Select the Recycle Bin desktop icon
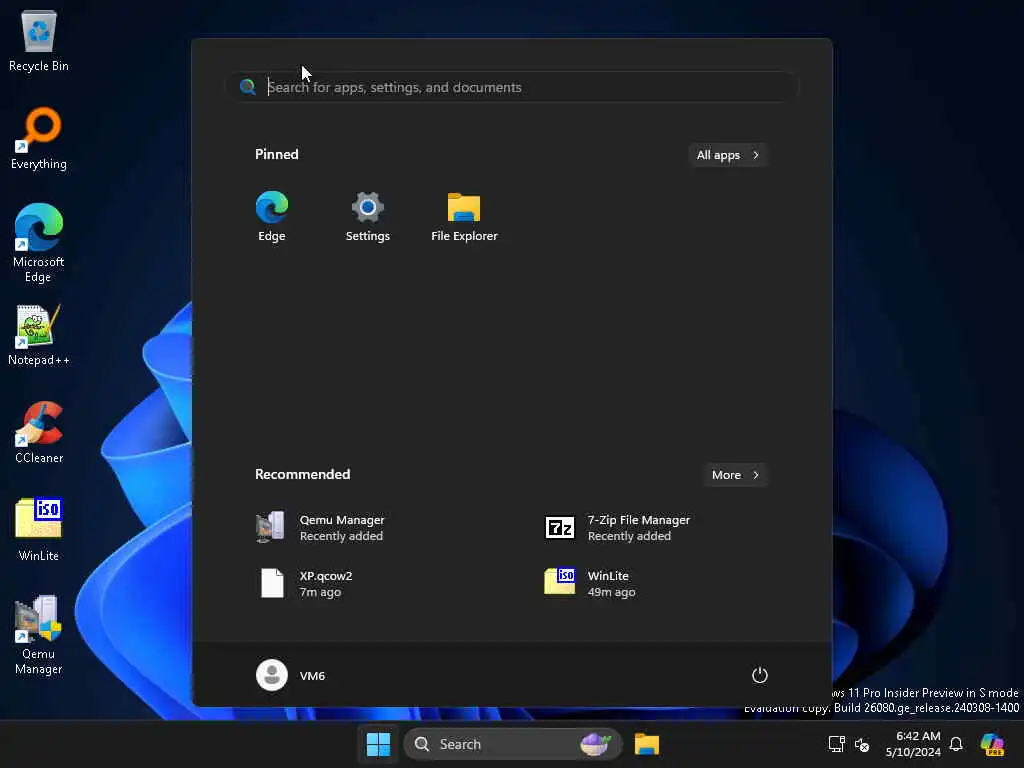Screen dimensions: 1024x768 [39, 40]
